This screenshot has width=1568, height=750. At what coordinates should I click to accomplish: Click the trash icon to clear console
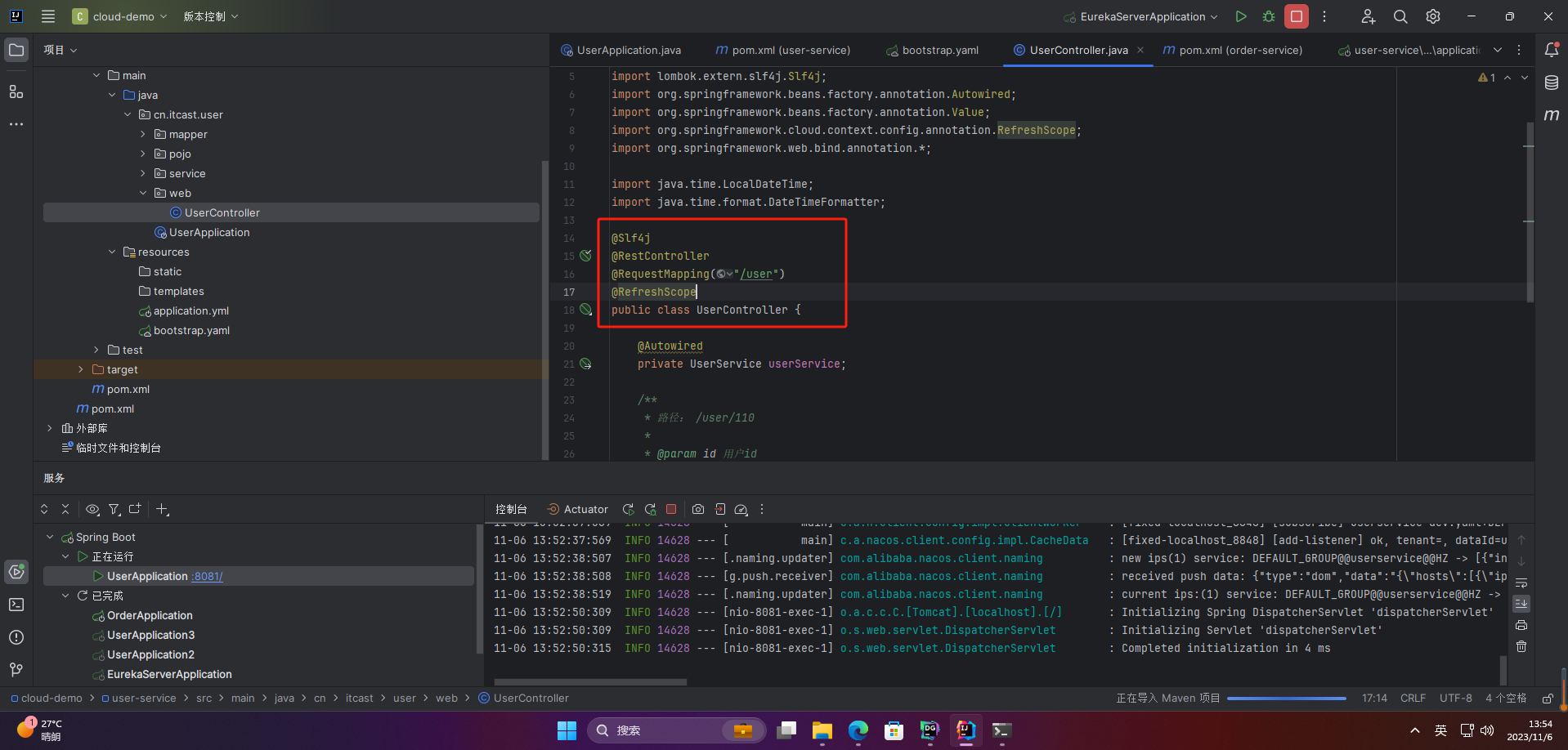[x=1521, y=646]
